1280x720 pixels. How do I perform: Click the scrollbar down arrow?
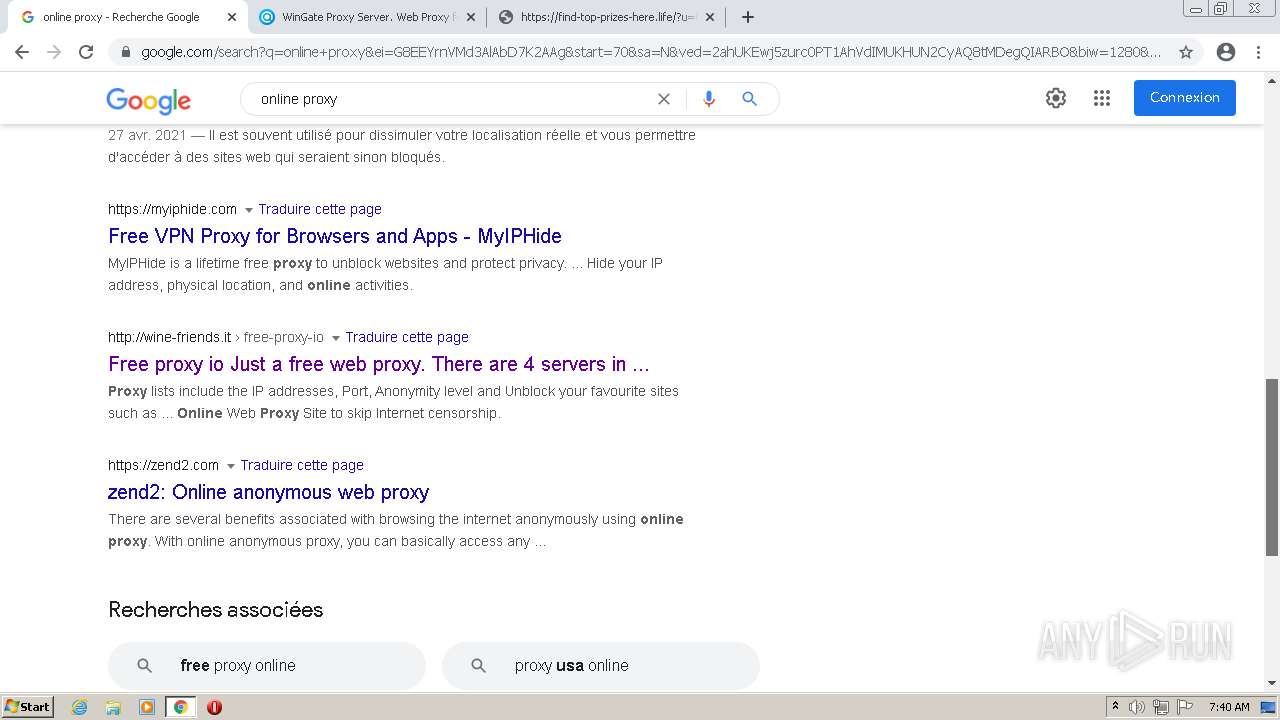(1272, 684)
